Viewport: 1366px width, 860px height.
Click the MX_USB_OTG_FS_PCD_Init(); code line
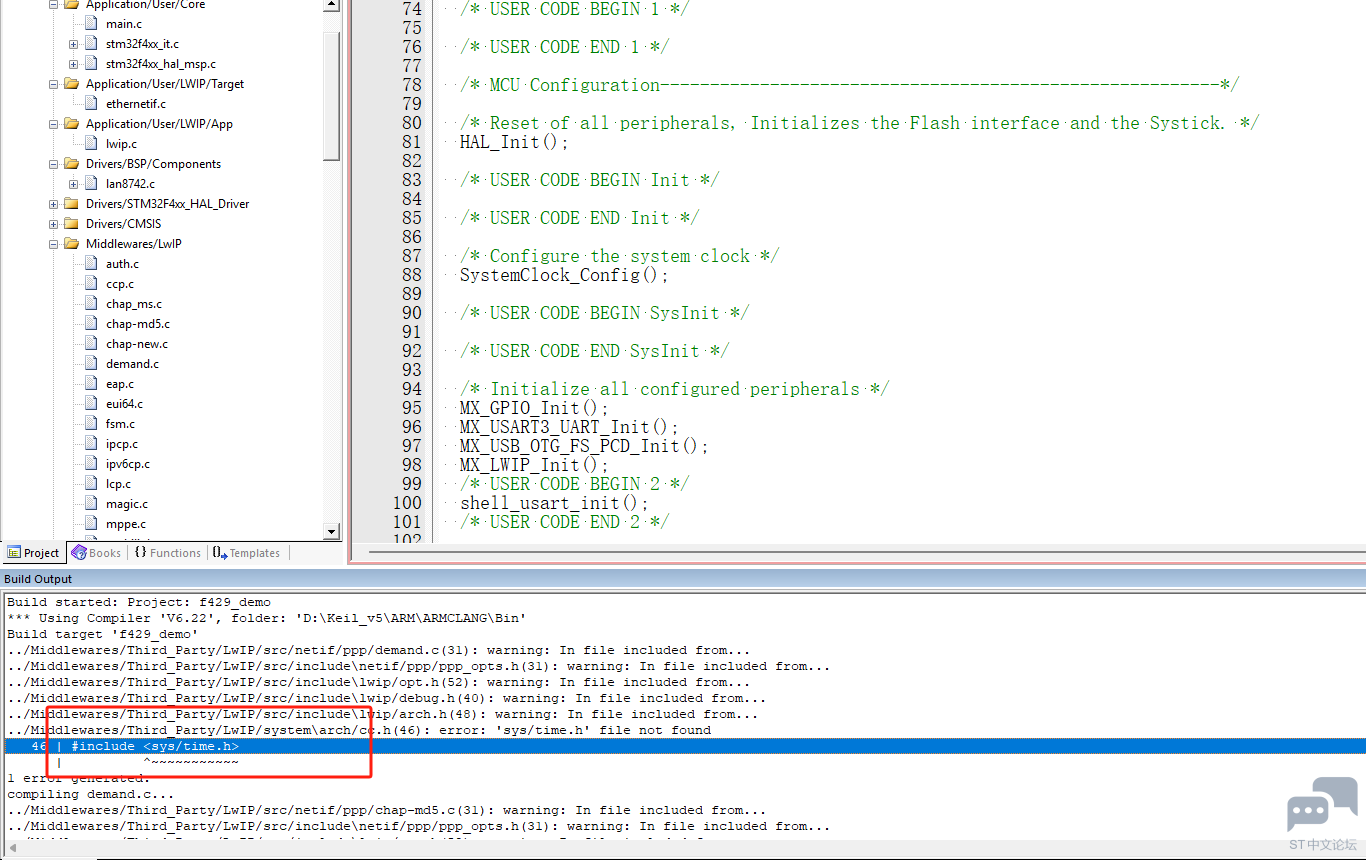pos(583,446)
